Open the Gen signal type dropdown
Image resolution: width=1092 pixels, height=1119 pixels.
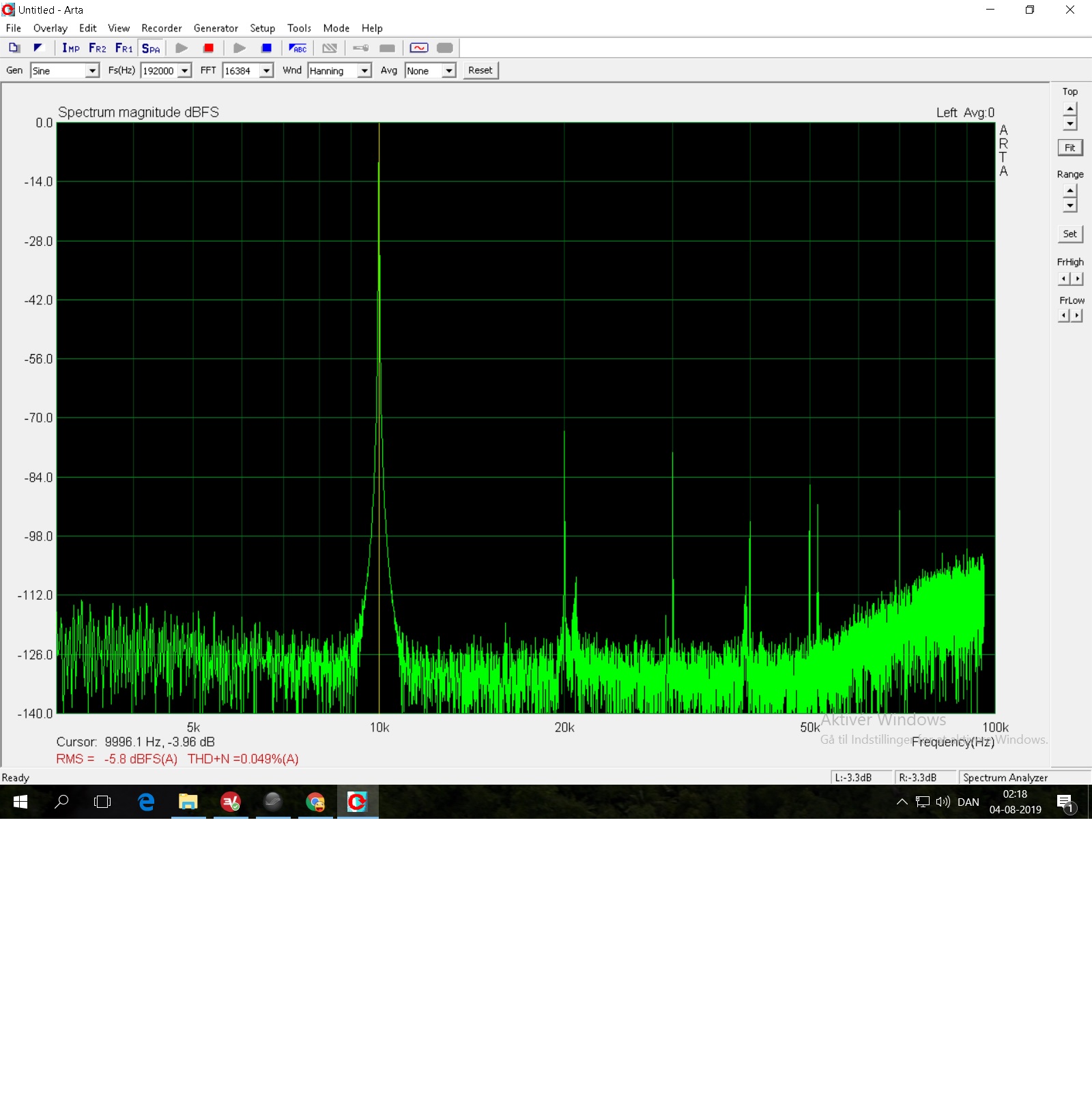tap(92, 71)
